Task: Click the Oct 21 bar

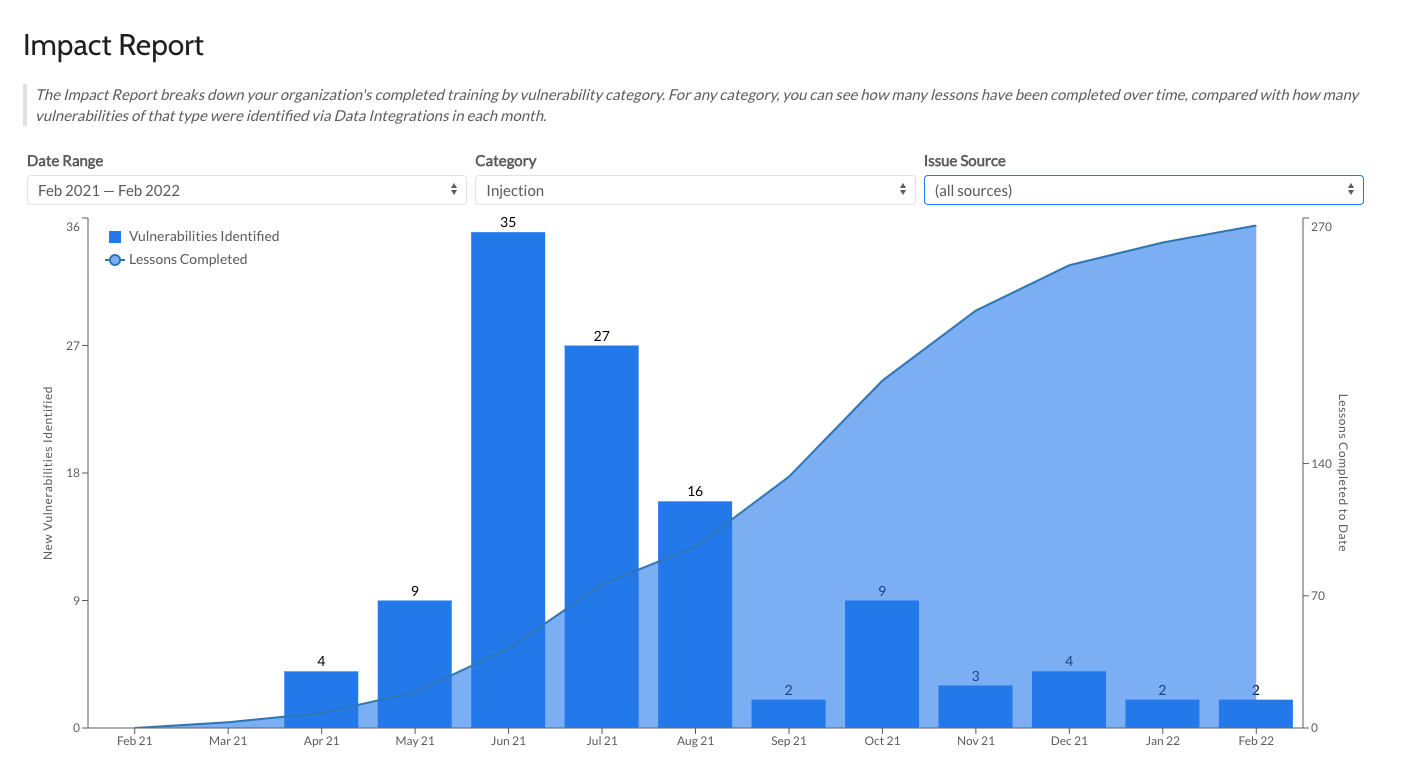Action: [x=881, y=663]
